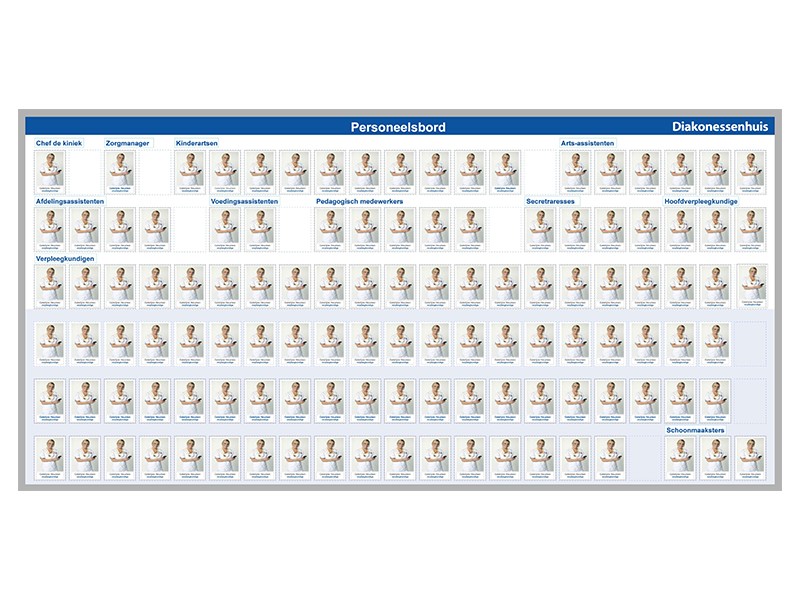The width and height of the screenshot is (800, 600).
Task: Select the last photo in the Kinderartsen group
Action: (x=505, y=172)
